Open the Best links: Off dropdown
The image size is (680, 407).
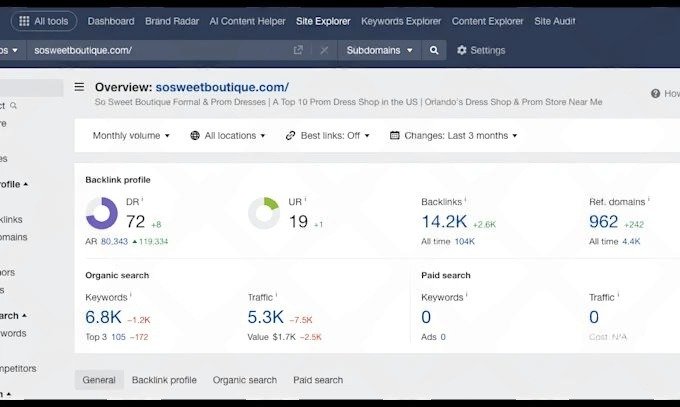tap(328, 135)
